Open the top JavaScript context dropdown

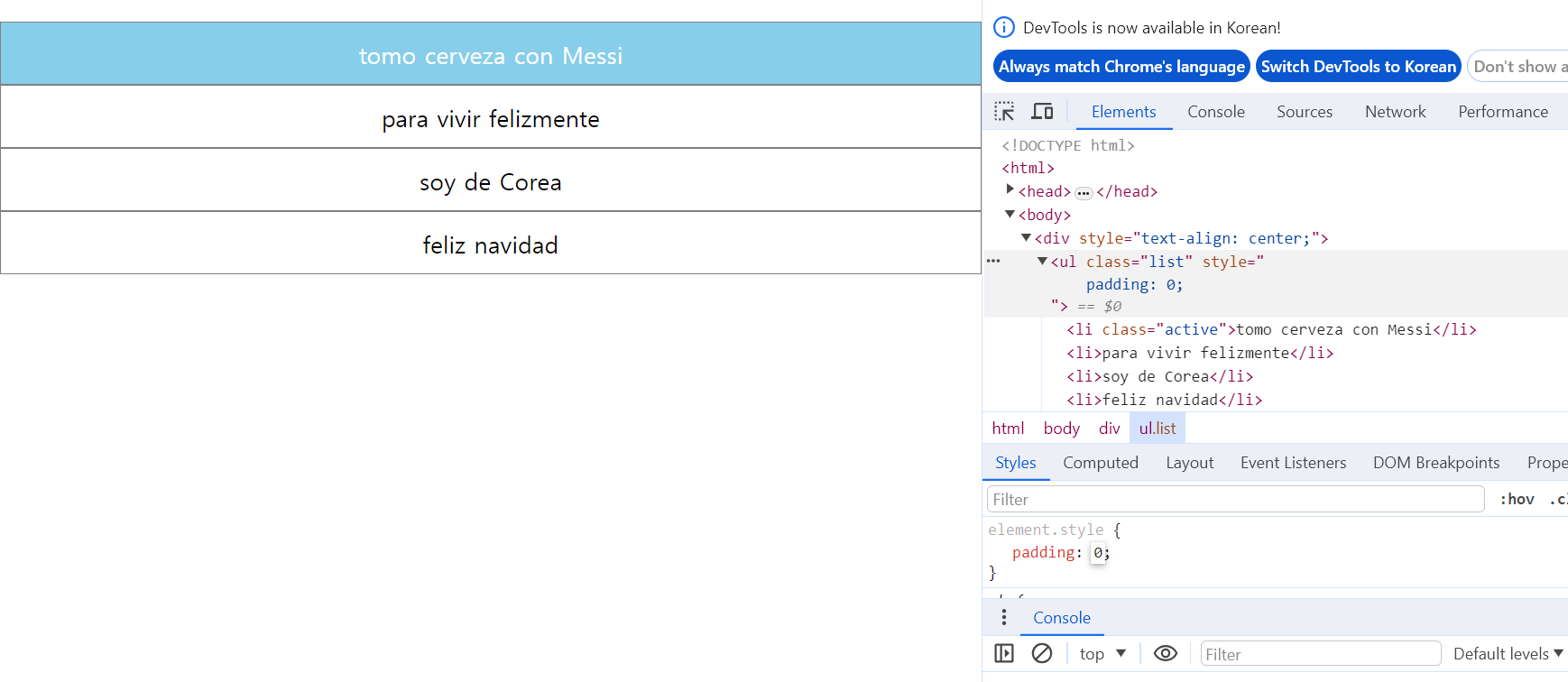tap(1102, 653)
